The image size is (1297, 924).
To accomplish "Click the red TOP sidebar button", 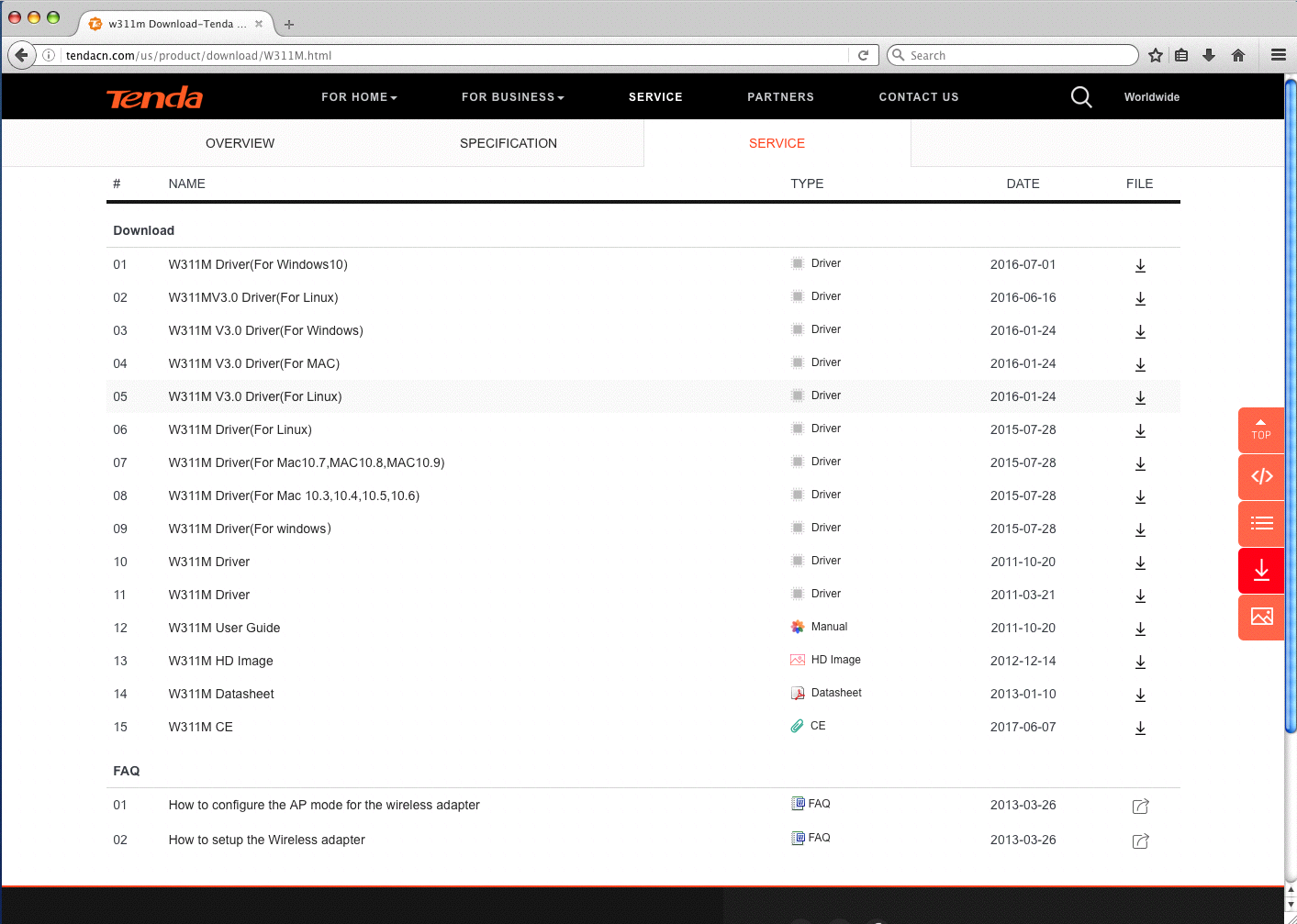I will pyautogui.click(x=1261, y=429).
